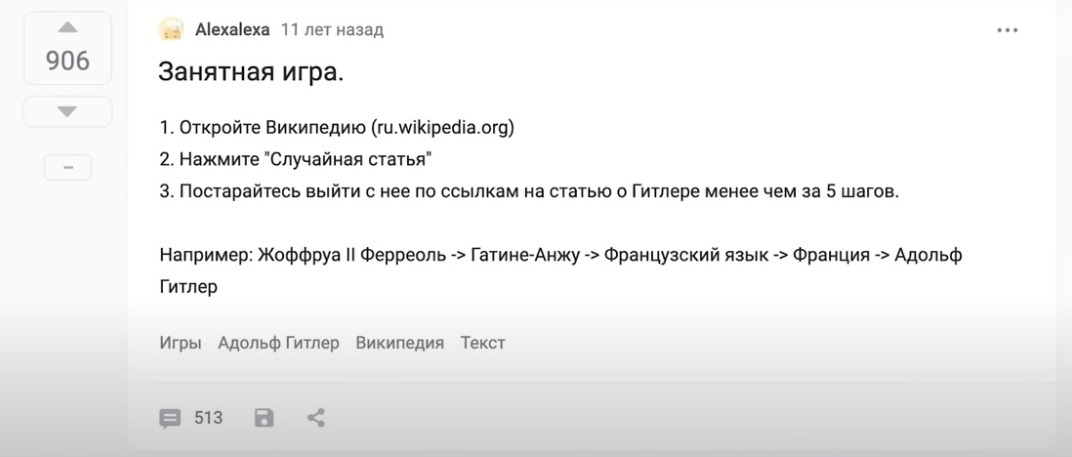Select the "Игры" tag
This screenshot has height=457, width=1072.
click(180, 343)
